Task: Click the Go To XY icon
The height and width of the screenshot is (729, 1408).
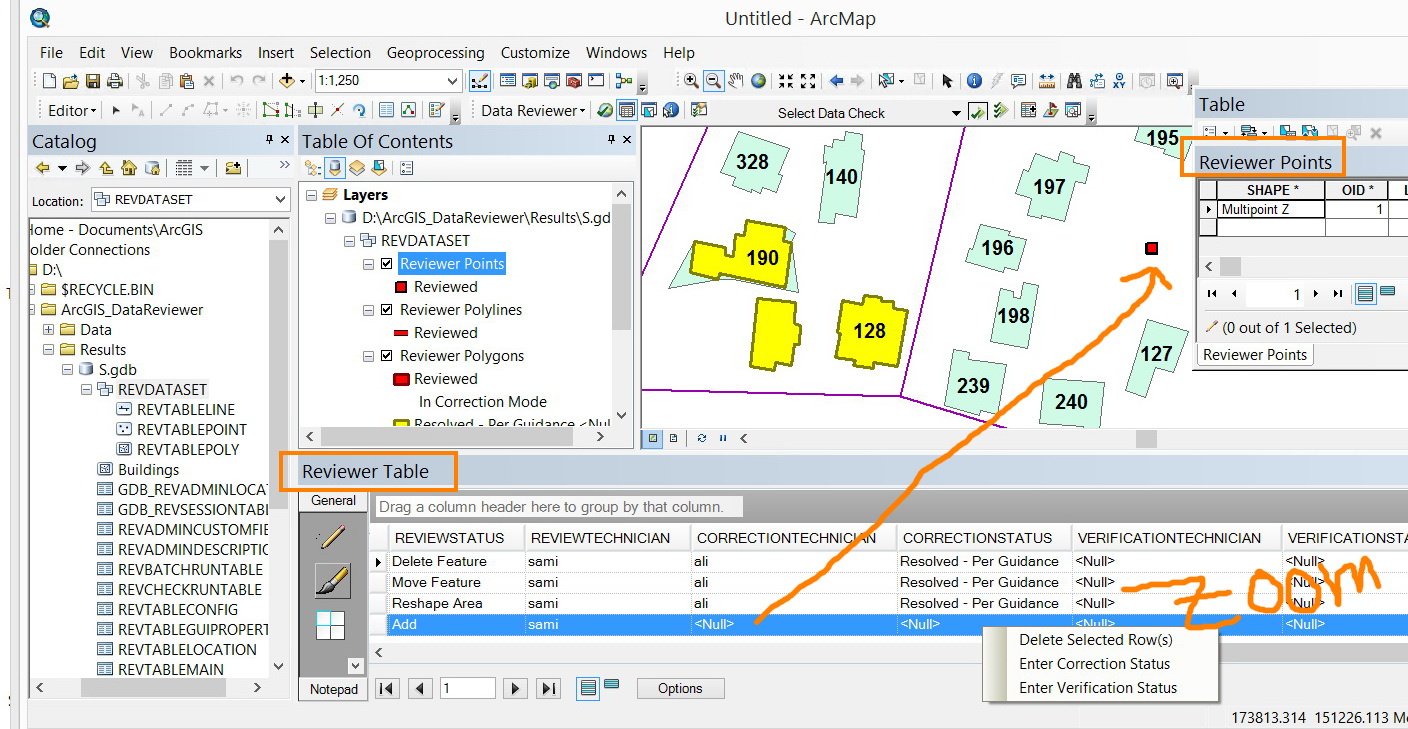Action: [1119, 81]
